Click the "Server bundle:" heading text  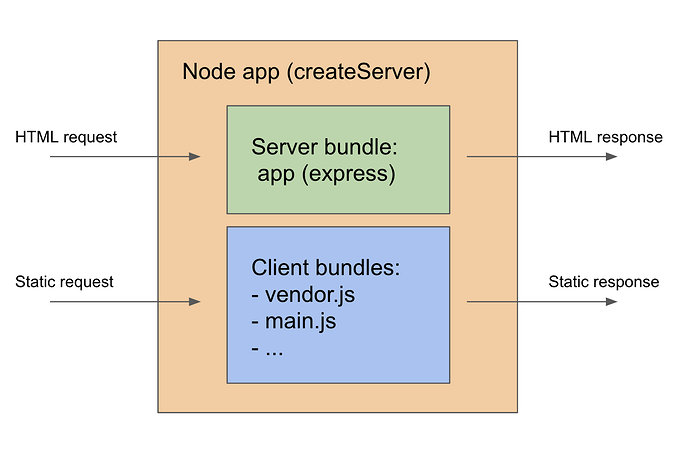324,148
